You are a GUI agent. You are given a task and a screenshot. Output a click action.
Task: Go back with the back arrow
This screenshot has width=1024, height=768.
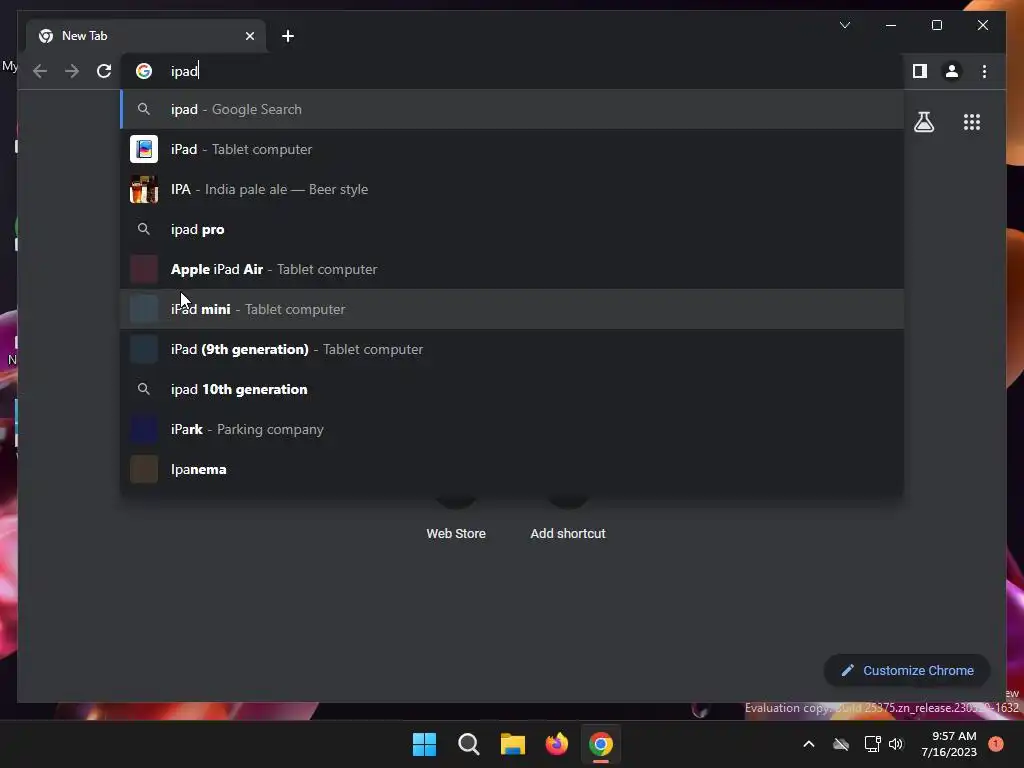pos(40,71)
